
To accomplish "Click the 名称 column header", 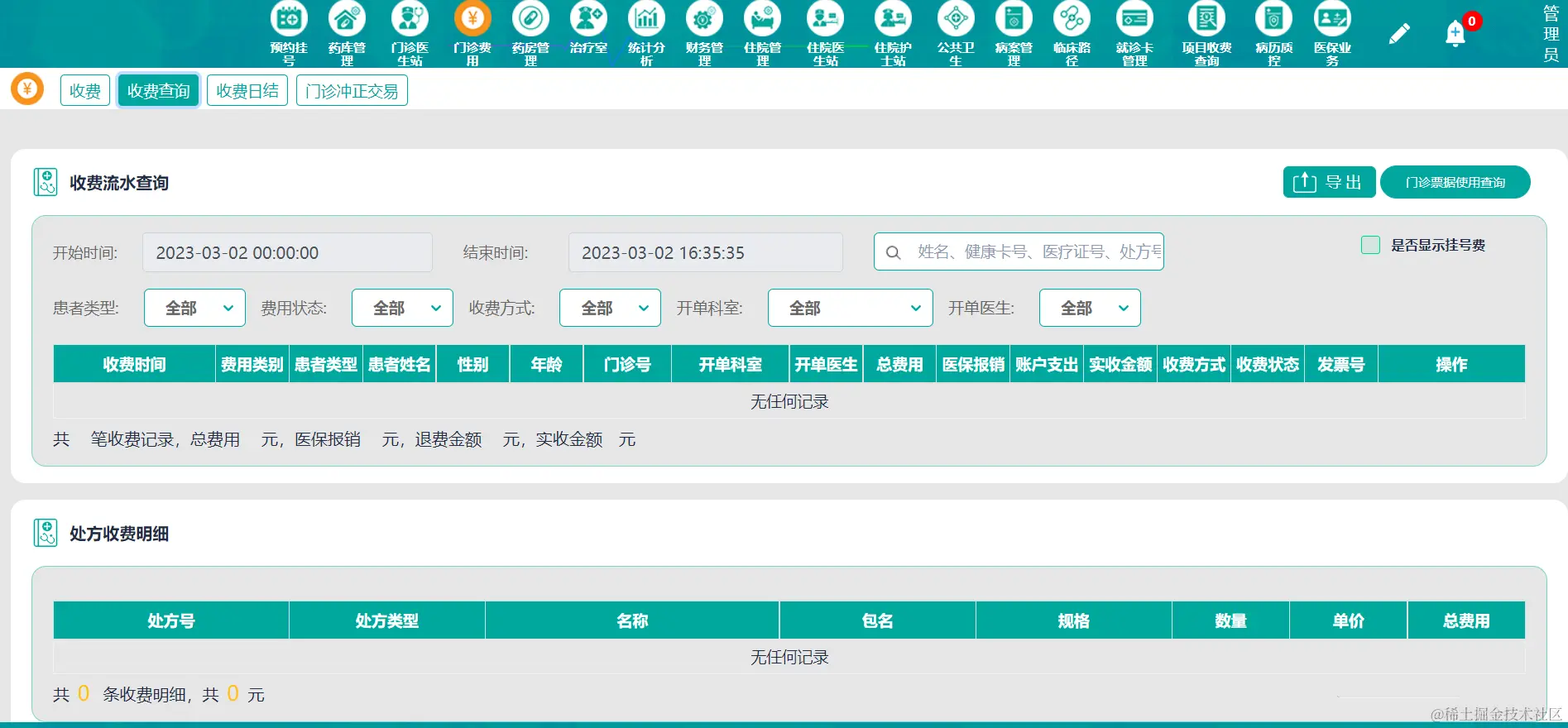I will tap(632, 620).
